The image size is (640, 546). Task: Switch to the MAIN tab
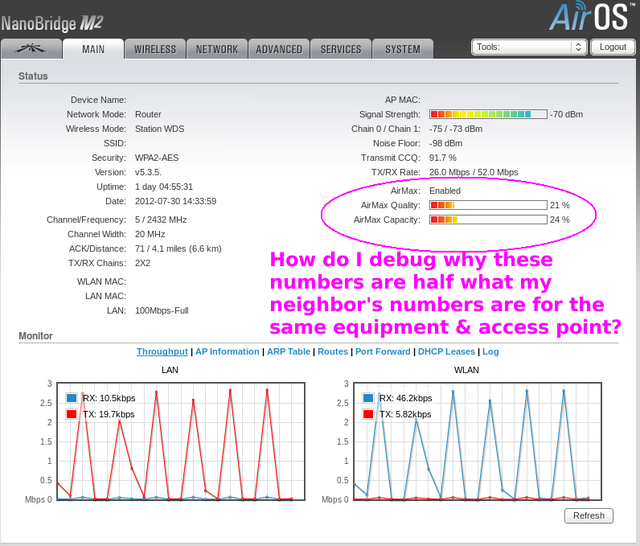(93, 49)
